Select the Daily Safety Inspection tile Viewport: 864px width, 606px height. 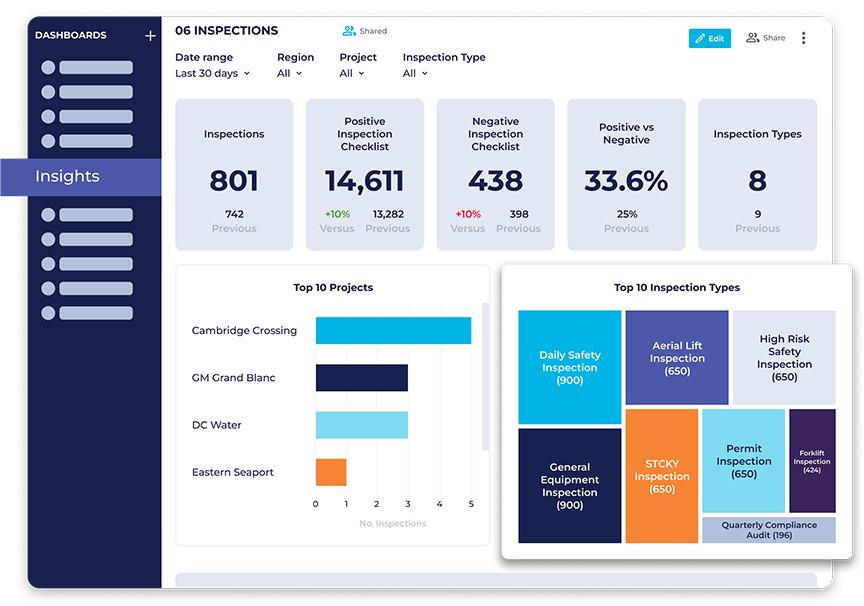coord(569,367)
